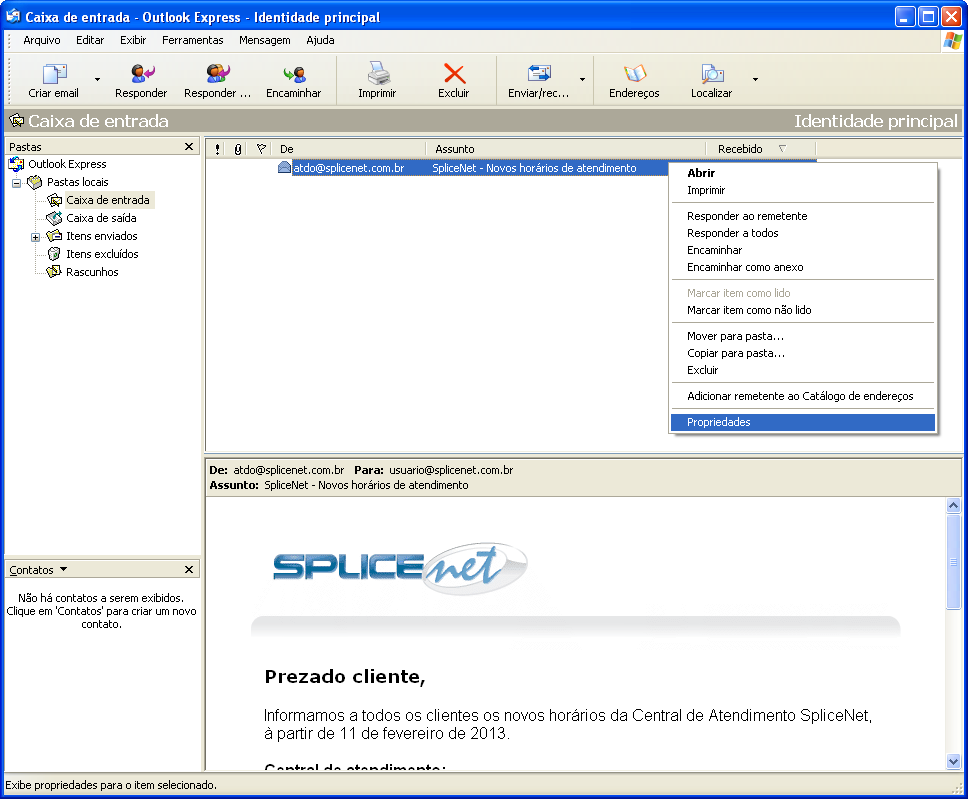
Task: Click the preview pane scrollbar thumb
Action: [x=953, y=561]
